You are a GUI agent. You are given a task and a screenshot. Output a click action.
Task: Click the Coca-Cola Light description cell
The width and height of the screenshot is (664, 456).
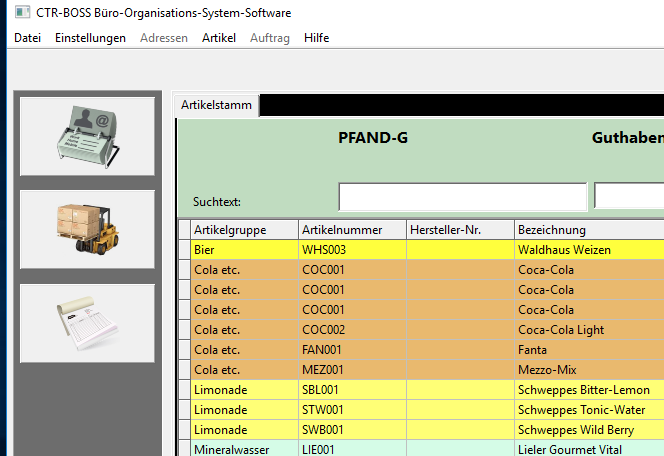589,330
